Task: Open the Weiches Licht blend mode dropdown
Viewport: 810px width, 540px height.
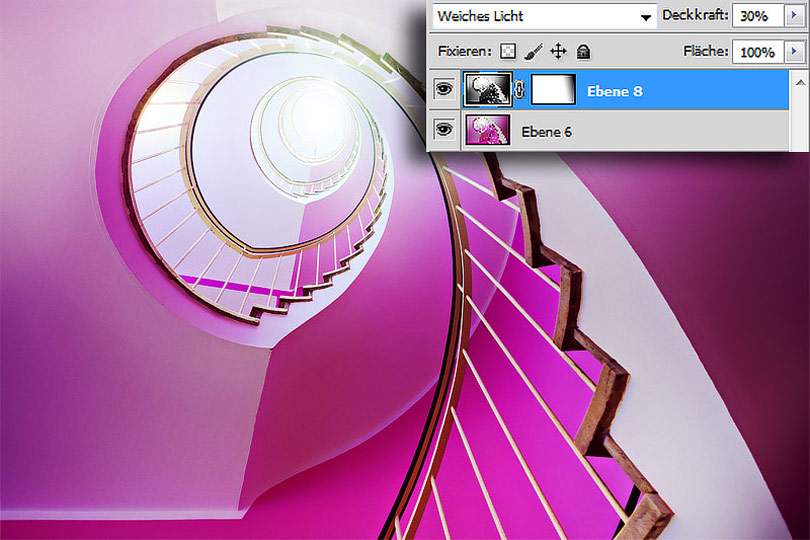Action: coord(544,16)
